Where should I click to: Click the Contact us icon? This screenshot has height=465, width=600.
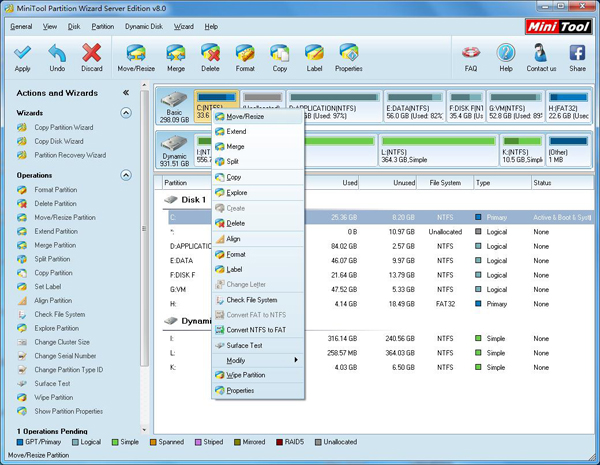[541, 53]
